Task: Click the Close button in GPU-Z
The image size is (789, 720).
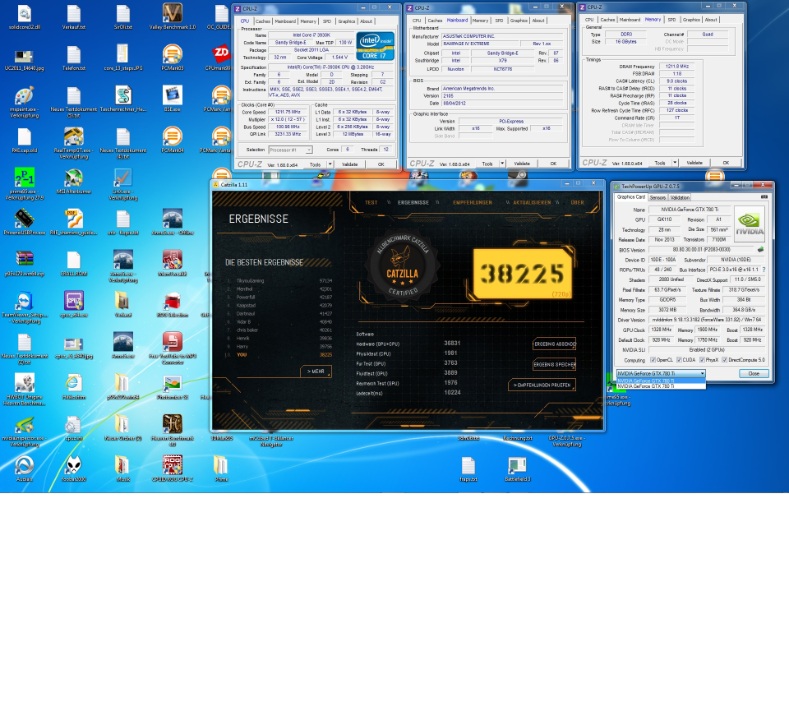Action: tap(754, 373)
